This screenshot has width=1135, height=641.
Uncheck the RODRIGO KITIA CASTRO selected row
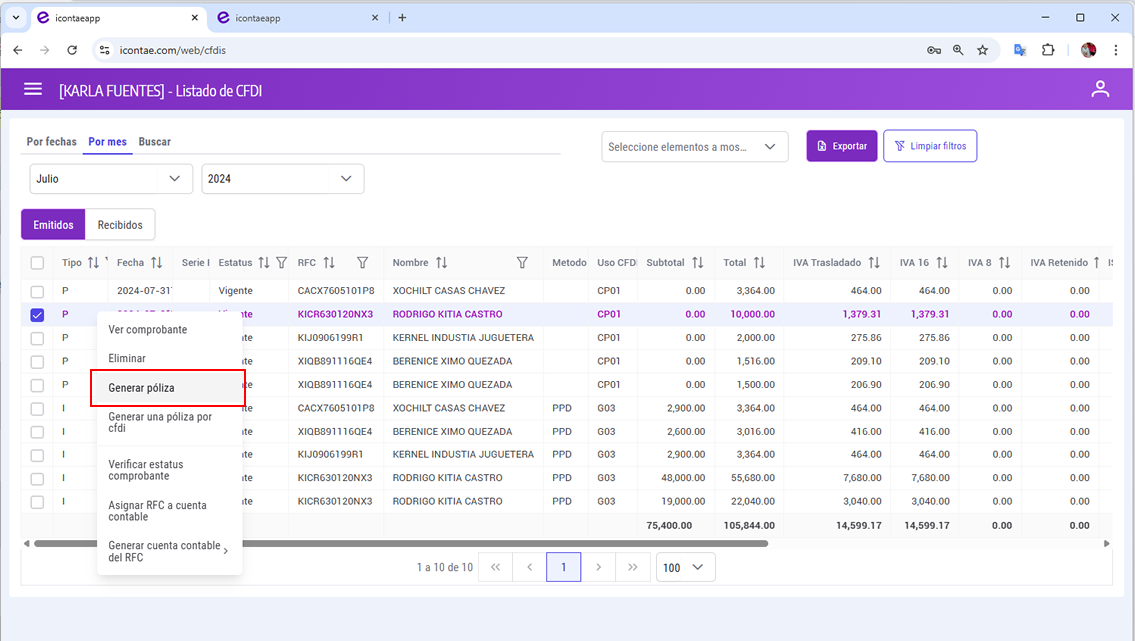click(x=37, y=314)
